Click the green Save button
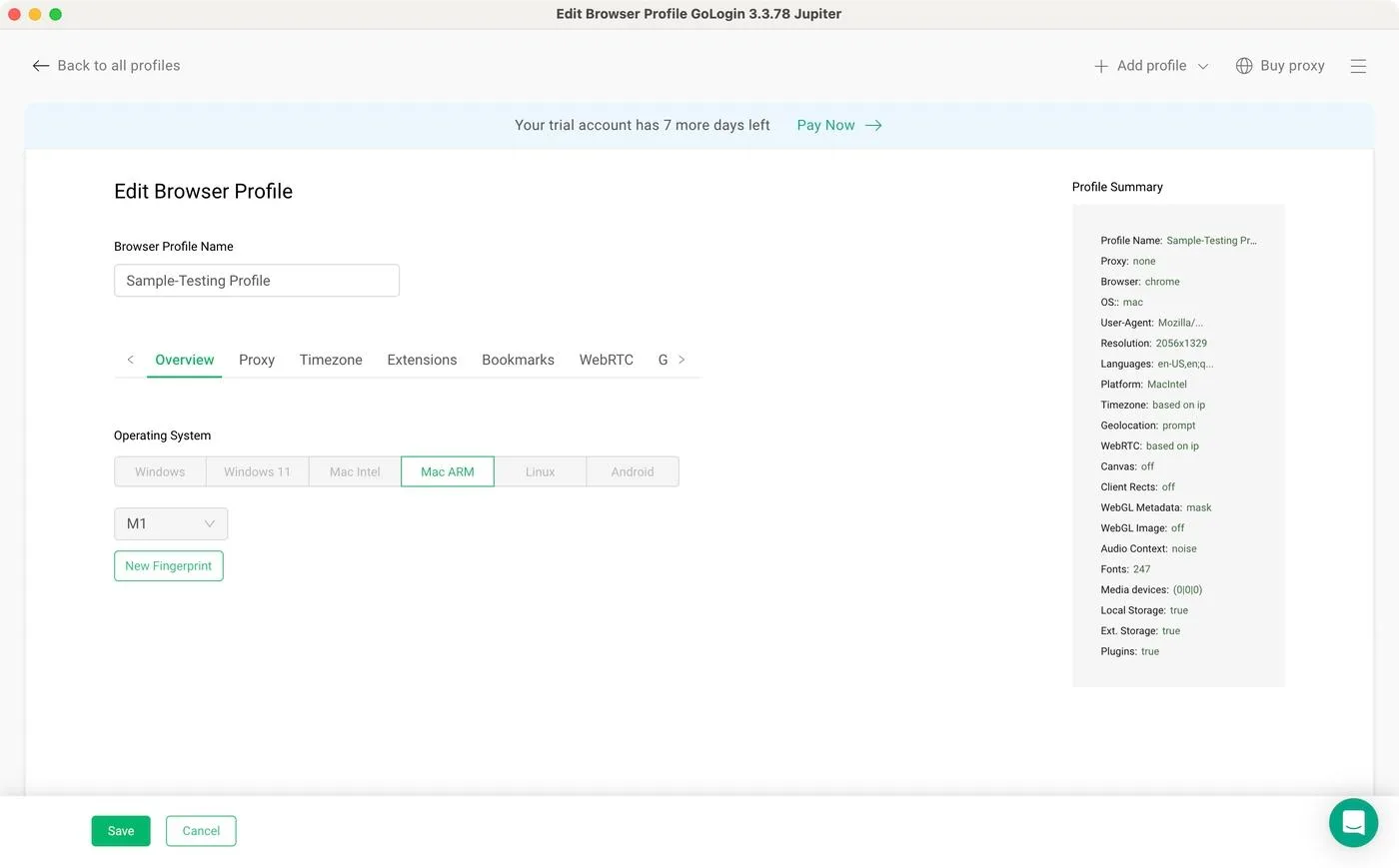This screenshot has width=1399, height=868. (121, 832)
